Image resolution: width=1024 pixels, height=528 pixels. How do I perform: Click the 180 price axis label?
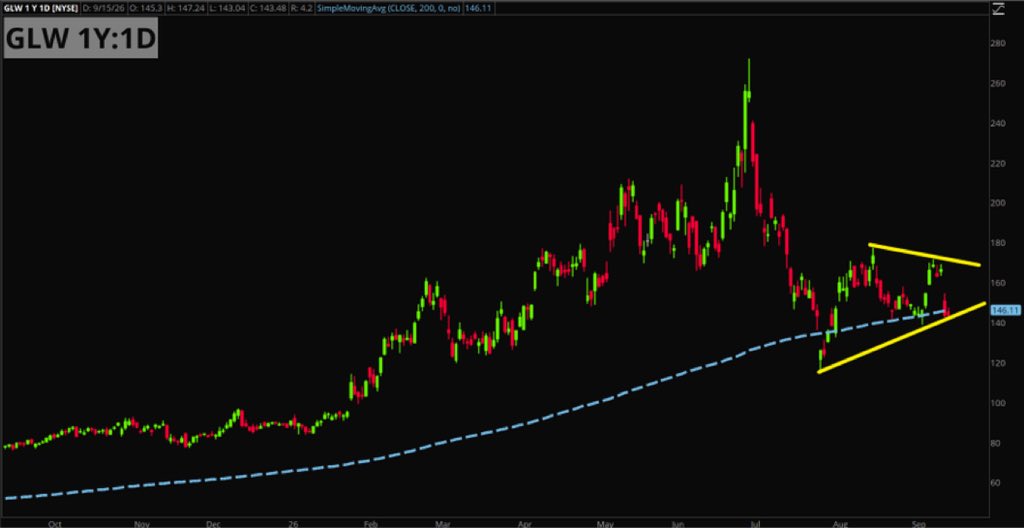[999, 243]
